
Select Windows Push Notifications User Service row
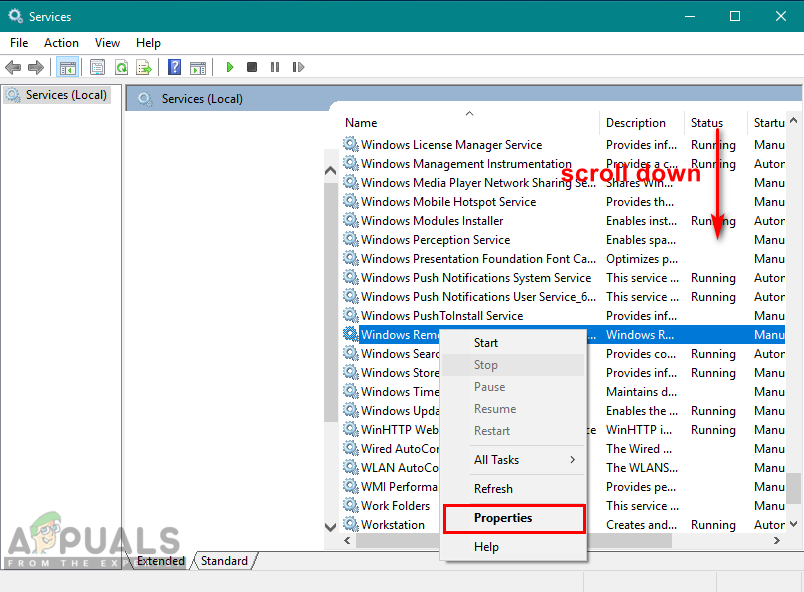point(563,296)
